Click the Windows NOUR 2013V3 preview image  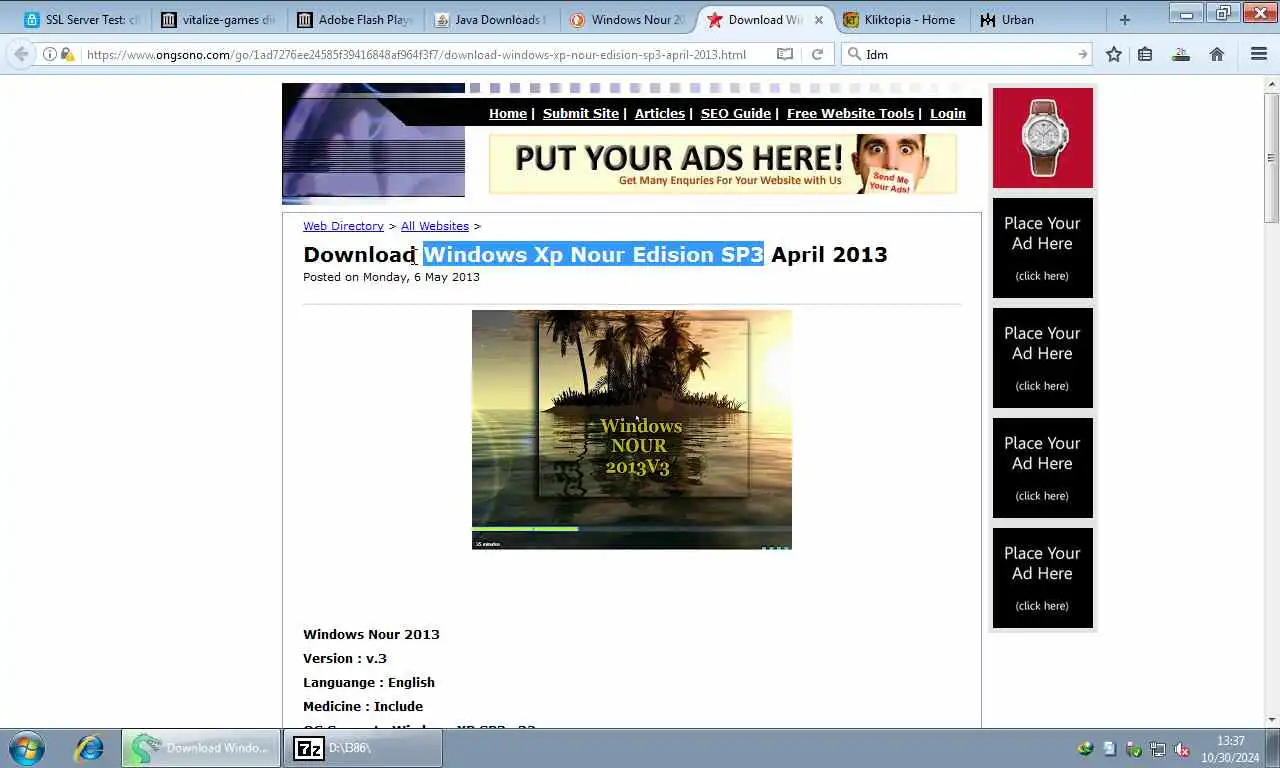point(632,430)
